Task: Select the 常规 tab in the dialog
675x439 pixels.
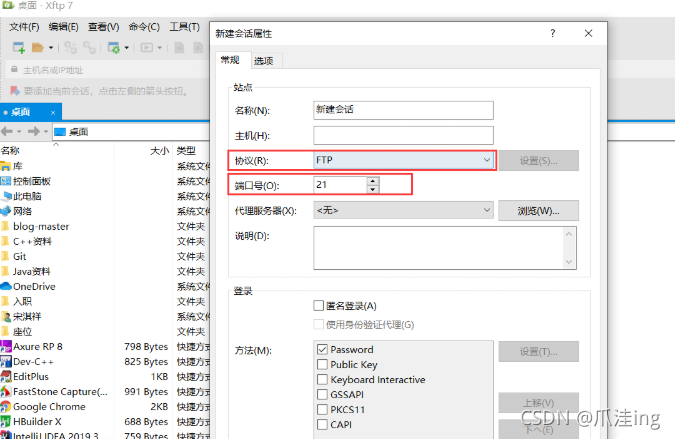Action: 230,60
